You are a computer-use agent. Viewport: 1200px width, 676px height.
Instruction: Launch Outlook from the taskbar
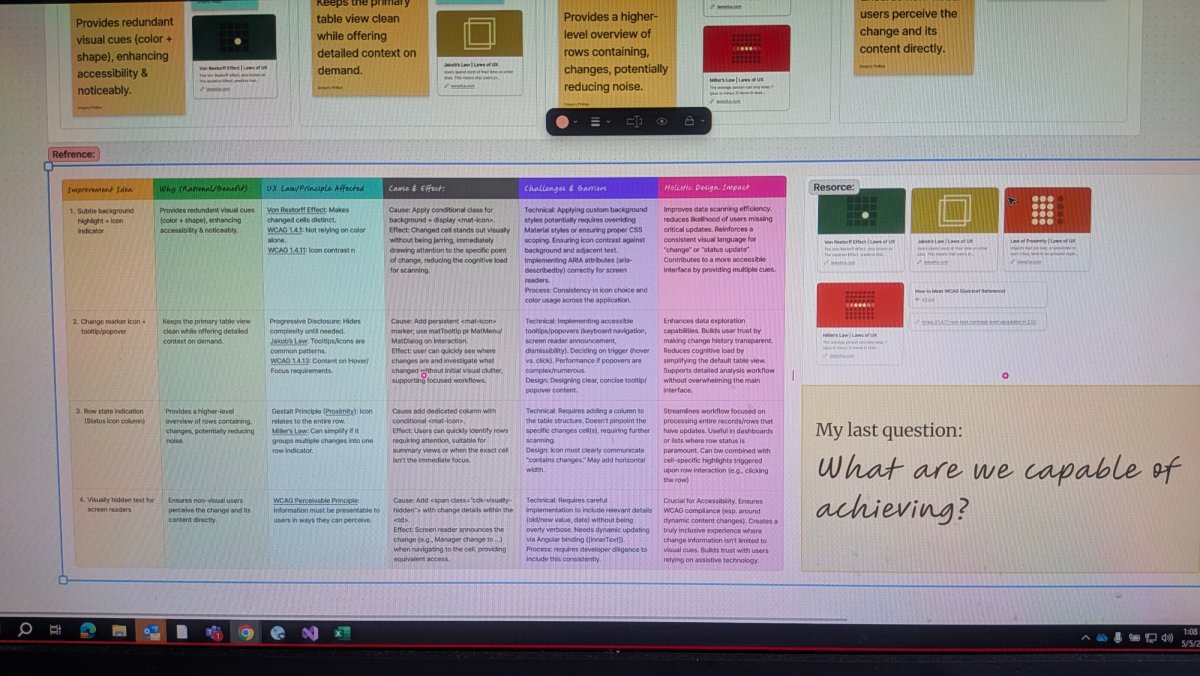(x=151, y=632)
